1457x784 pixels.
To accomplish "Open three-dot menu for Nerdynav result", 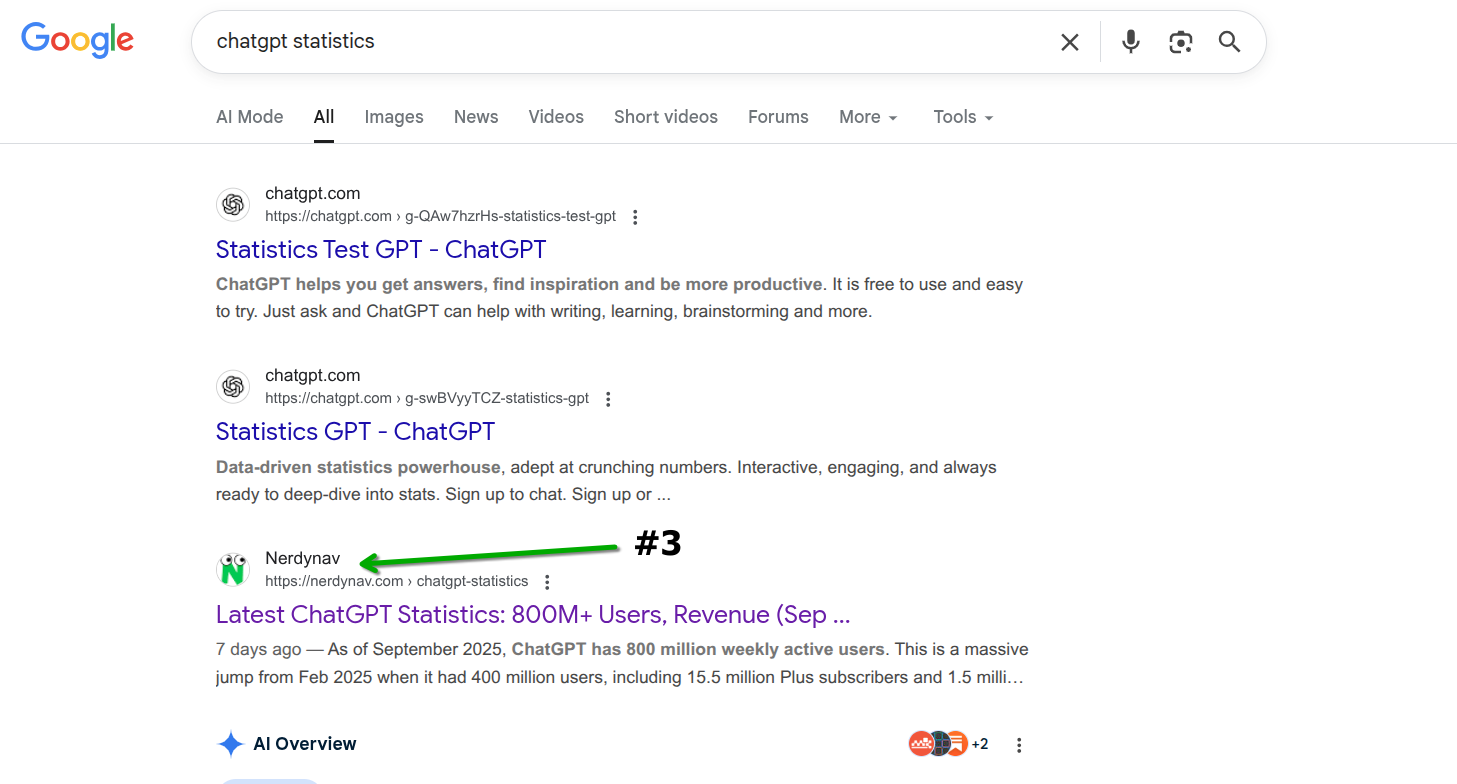I will pyautogui.click(x=547, y=582).
